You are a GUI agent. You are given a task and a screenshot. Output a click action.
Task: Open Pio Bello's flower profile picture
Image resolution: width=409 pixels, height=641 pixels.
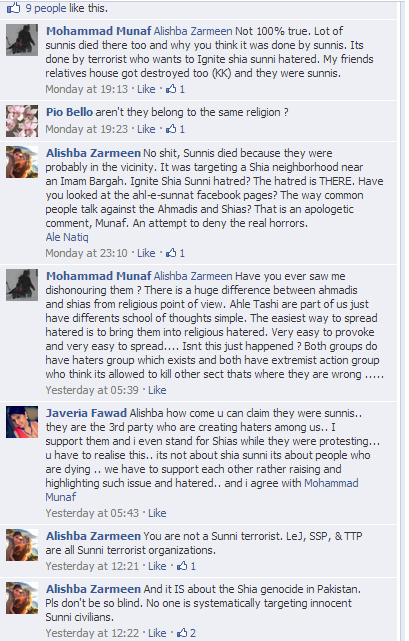(22, 121)
